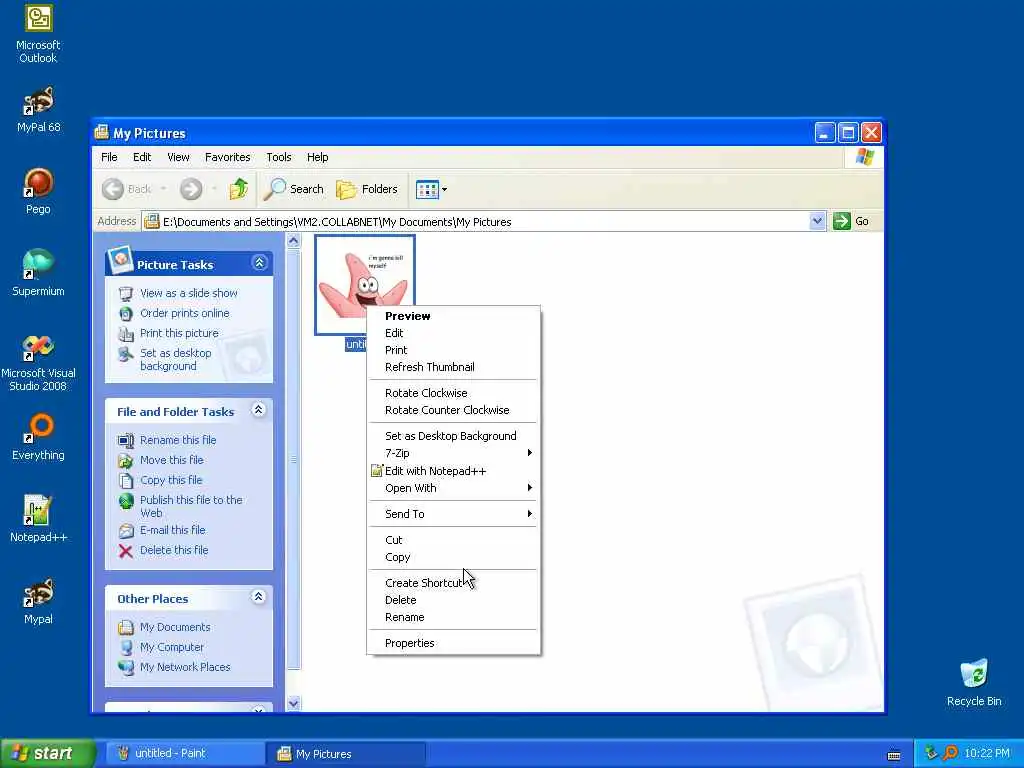Click Move this file link
The image size is (1024, 768).
pyautogui.click(x=171, y=460)
